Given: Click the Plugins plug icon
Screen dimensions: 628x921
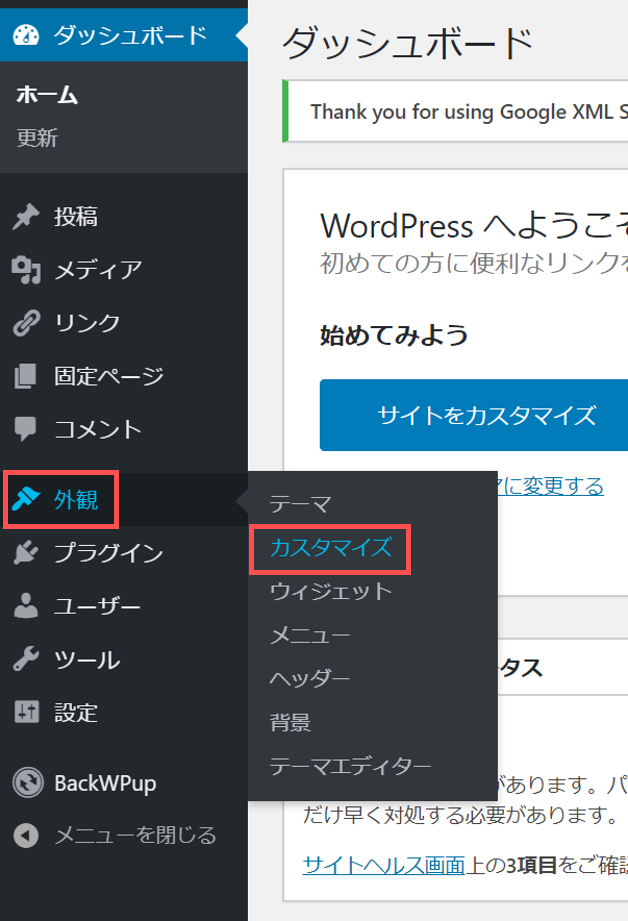Looking at the screenshot, I should (x=26, y=553).
